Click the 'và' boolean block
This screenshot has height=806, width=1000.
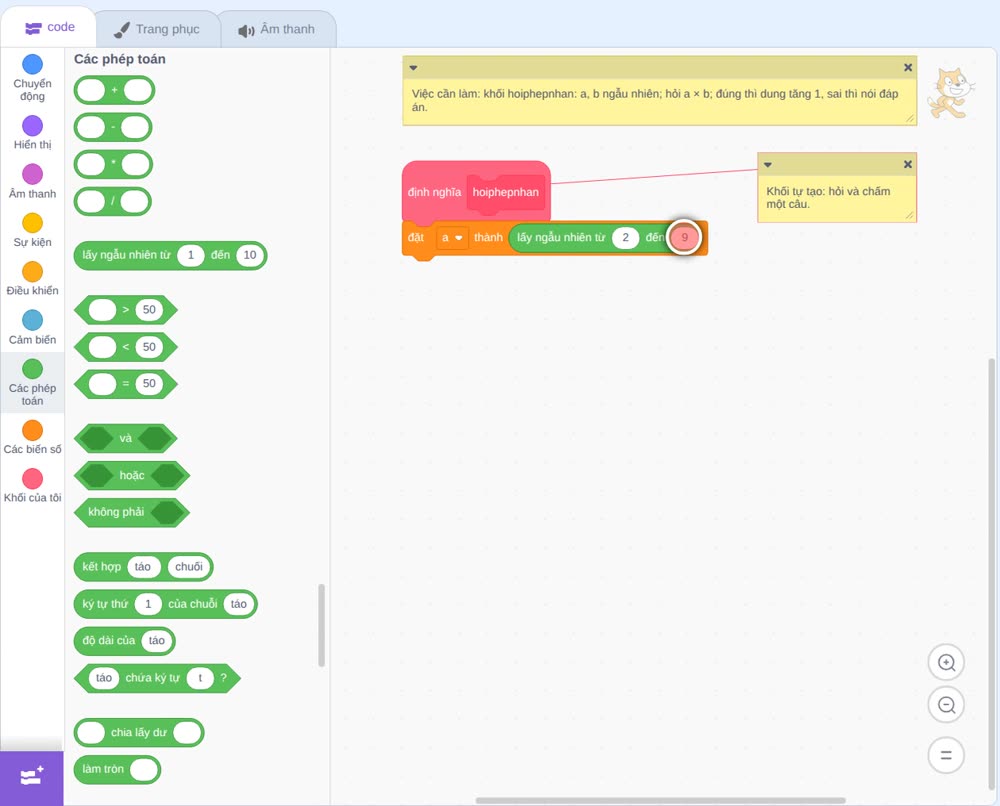(x=126, y=439)
